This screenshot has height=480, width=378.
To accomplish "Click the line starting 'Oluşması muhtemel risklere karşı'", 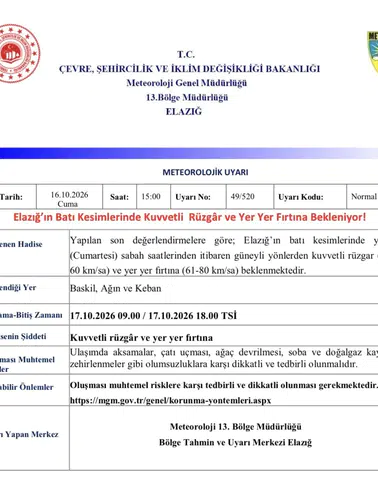I will tap(224, 385).
